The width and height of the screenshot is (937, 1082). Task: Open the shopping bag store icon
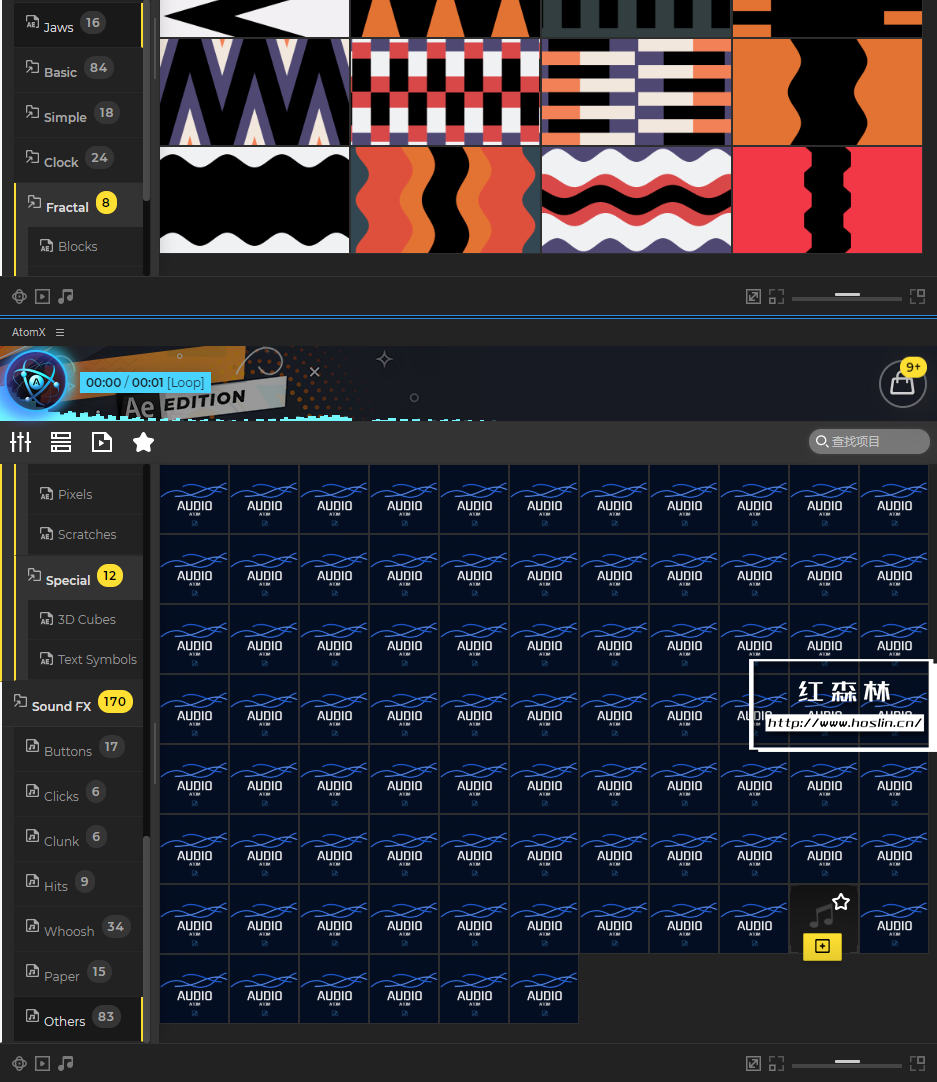[903, 383]
